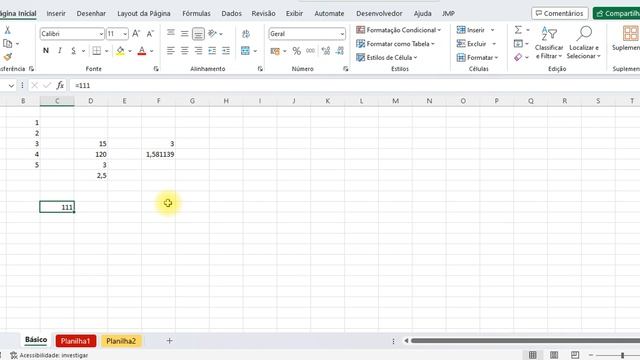Merge and center cells icon
Screen dimensions: 640x360
(245, 51)
